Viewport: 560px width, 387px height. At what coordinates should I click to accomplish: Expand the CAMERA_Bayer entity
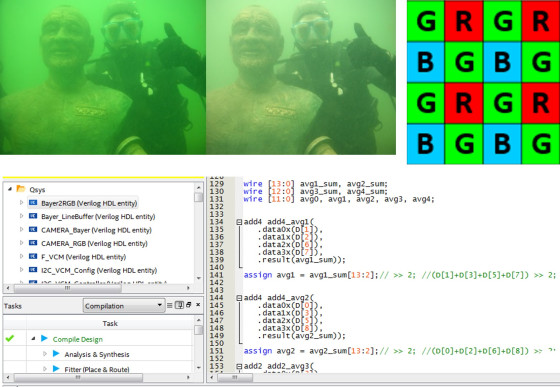point(21,229)
